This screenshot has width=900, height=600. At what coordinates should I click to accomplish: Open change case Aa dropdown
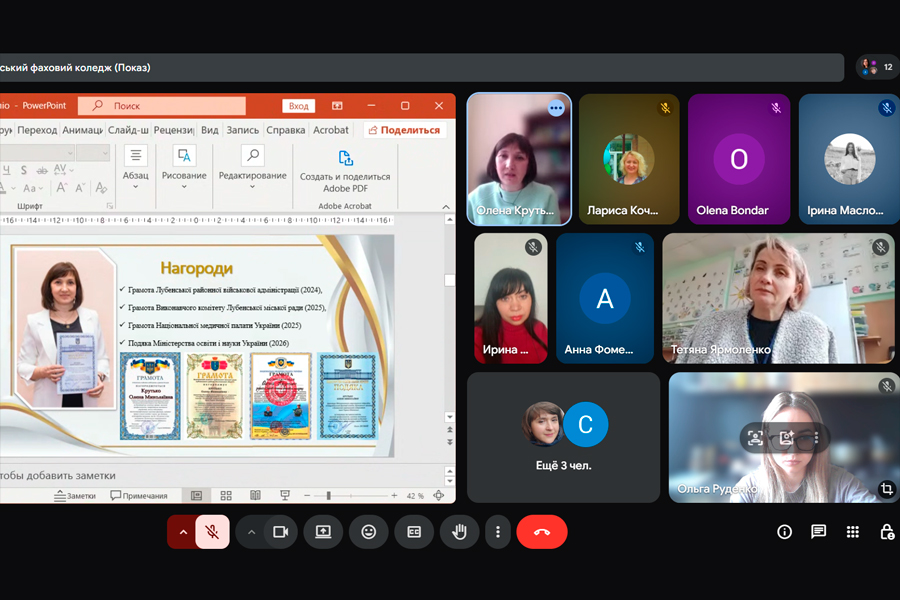pyautogui.click(x=33, y=188)
